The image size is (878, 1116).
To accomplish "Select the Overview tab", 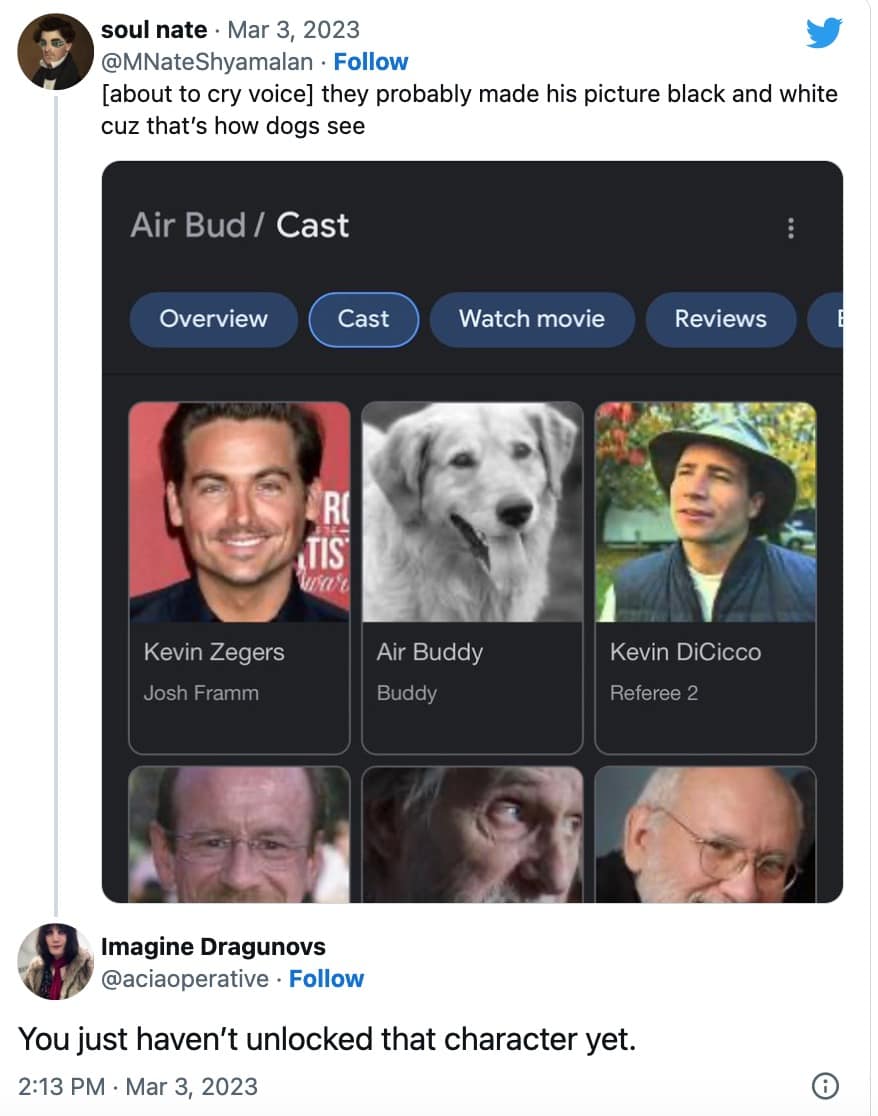I will [x=213, y=319].
